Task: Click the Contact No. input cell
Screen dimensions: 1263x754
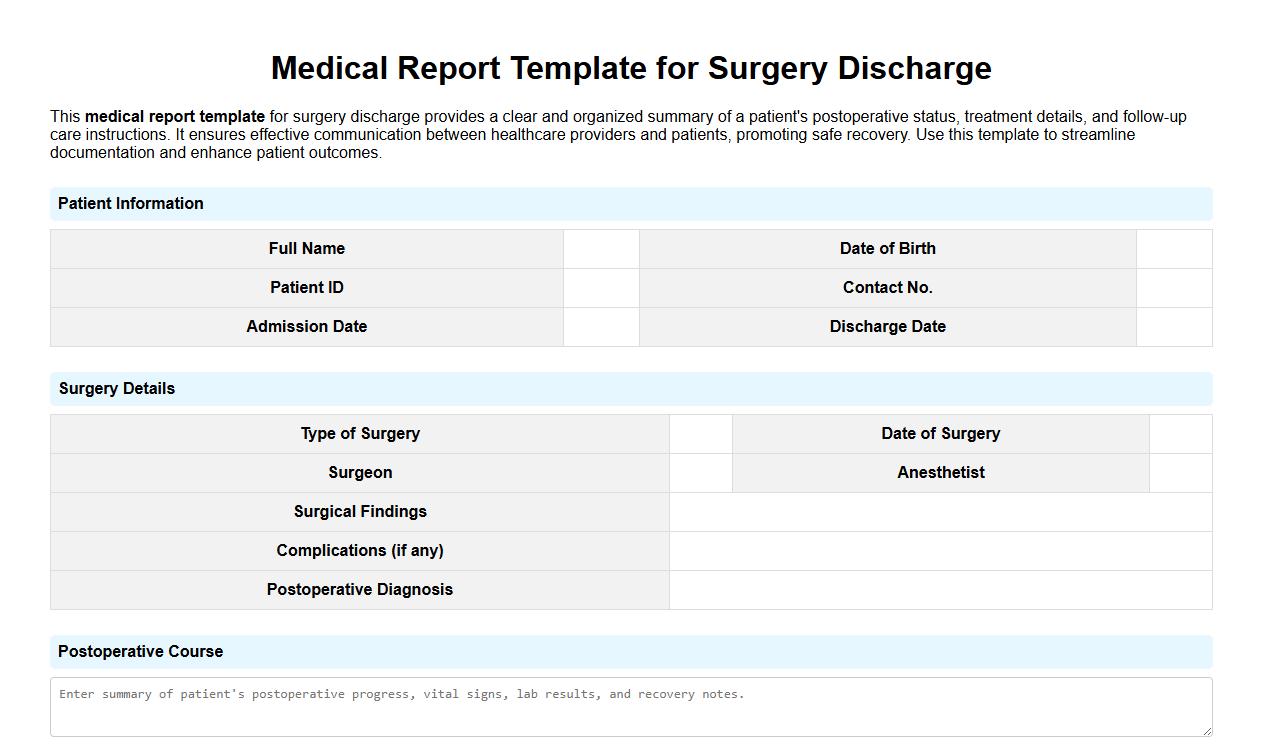Action: (x=1173, y=287)
